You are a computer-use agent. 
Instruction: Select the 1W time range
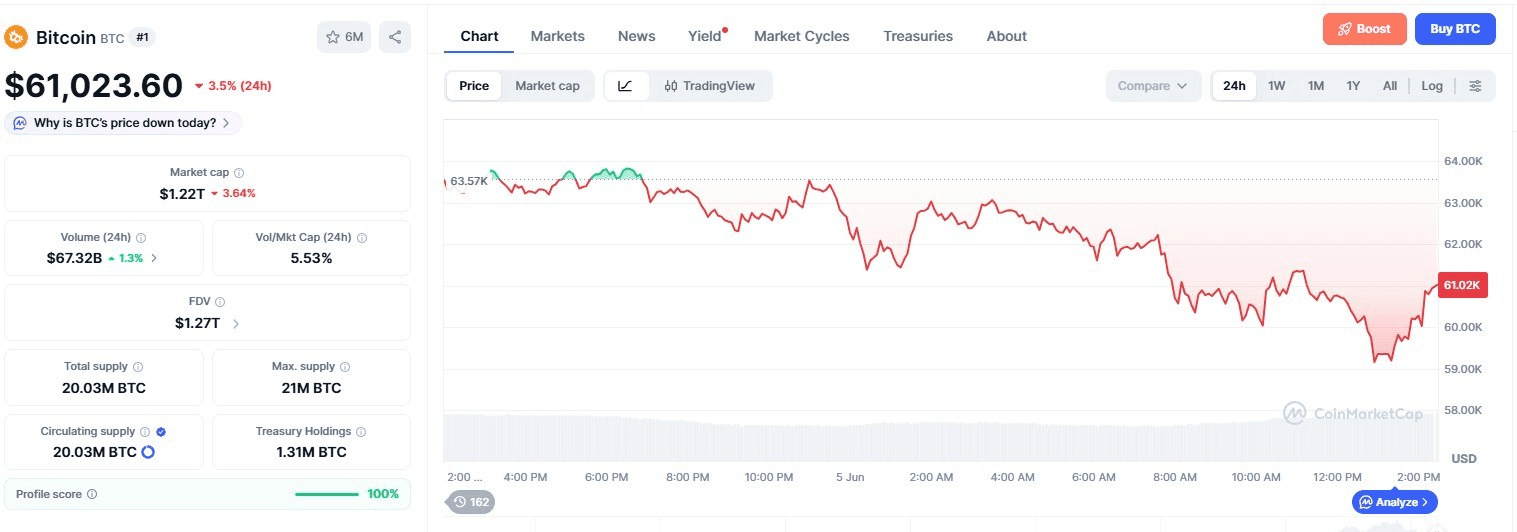1277,86
